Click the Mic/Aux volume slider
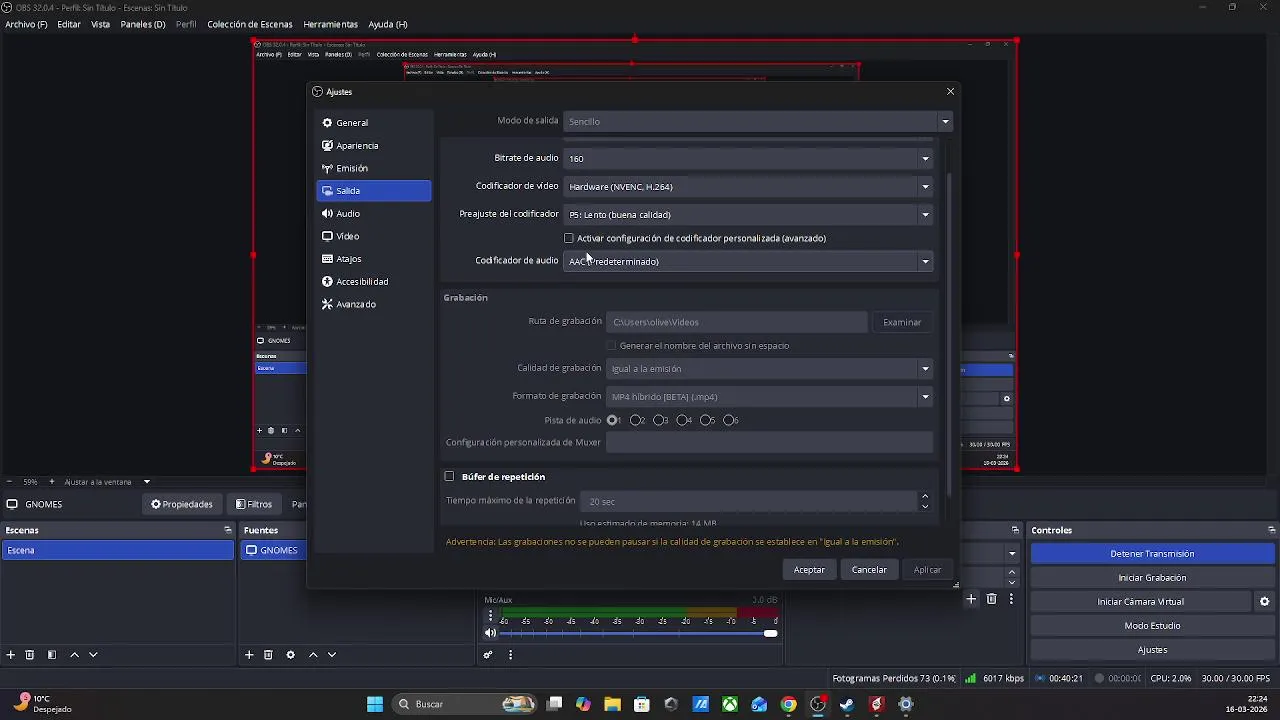Viewport: 1280px width, 720px height. [639, 633]
